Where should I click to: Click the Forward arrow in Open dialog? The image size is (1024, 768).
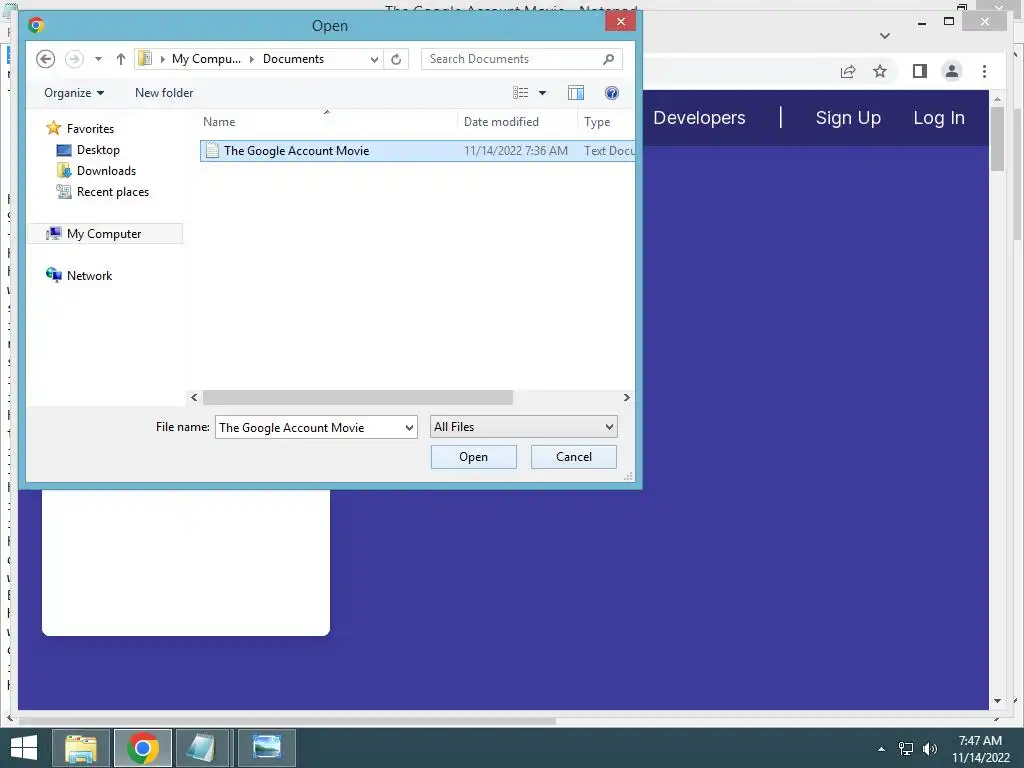pos(74,59)
